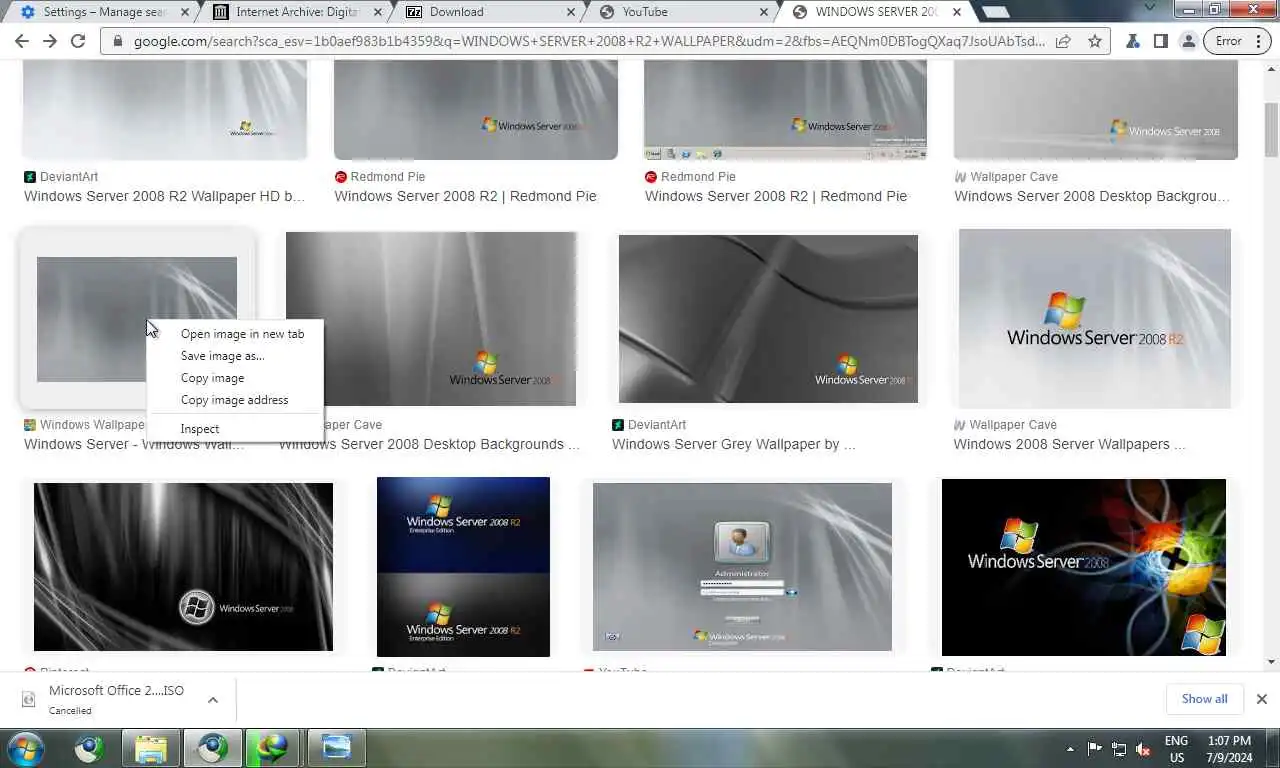Open a new browser tab
Viewport: 1280px width, 768px height.
(x=995, y=12)
